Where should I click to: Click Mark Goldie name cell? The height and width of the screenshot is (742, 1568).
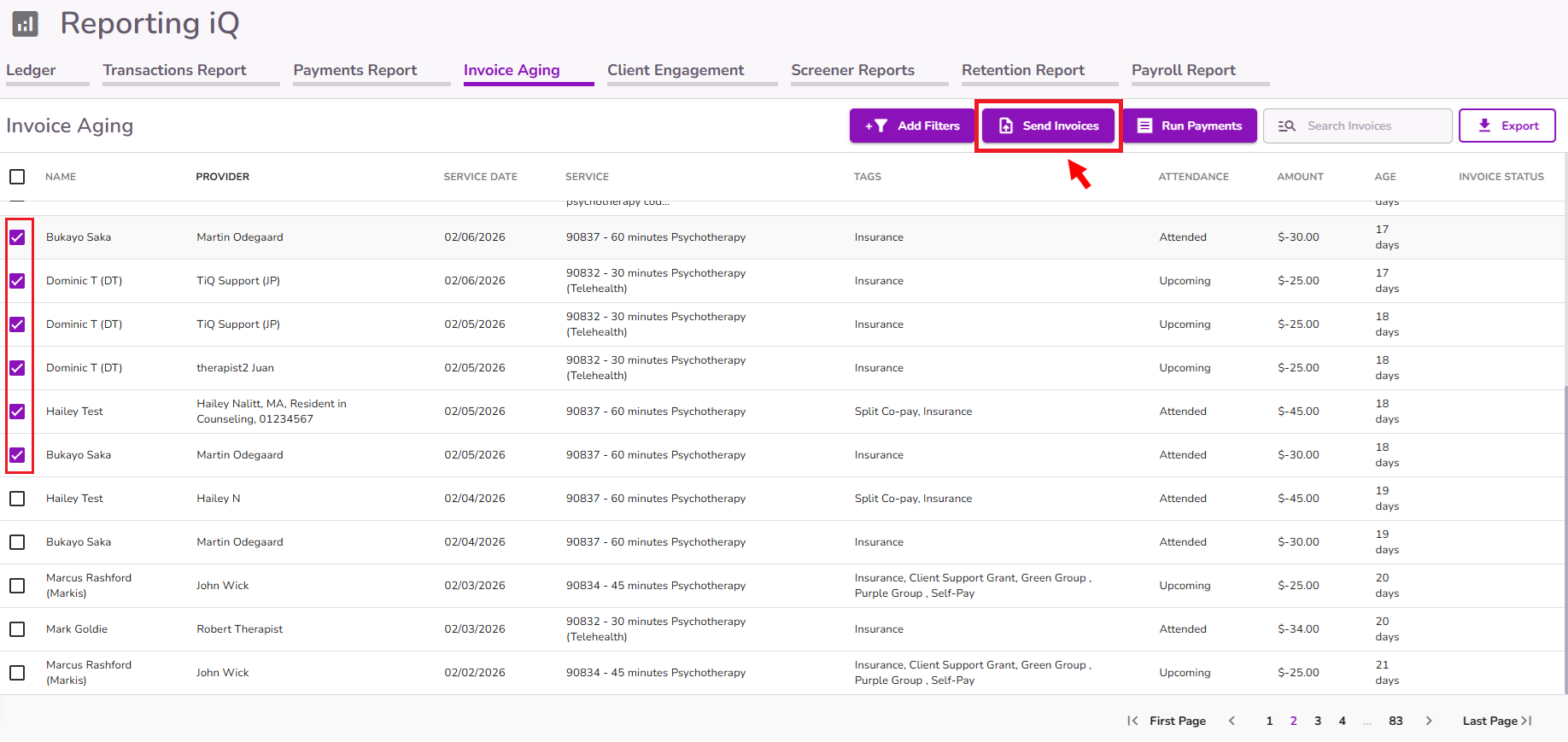point(77,629)
